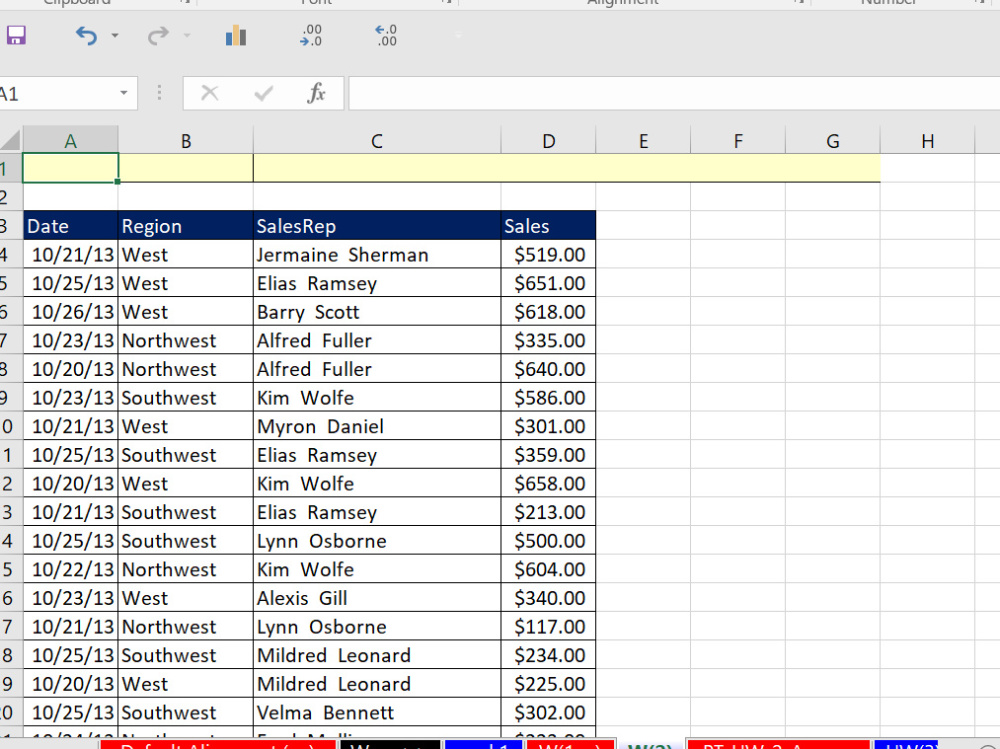Select the cell with $301.00
The image size is (1000, 749).
click(x=548, y=426)
